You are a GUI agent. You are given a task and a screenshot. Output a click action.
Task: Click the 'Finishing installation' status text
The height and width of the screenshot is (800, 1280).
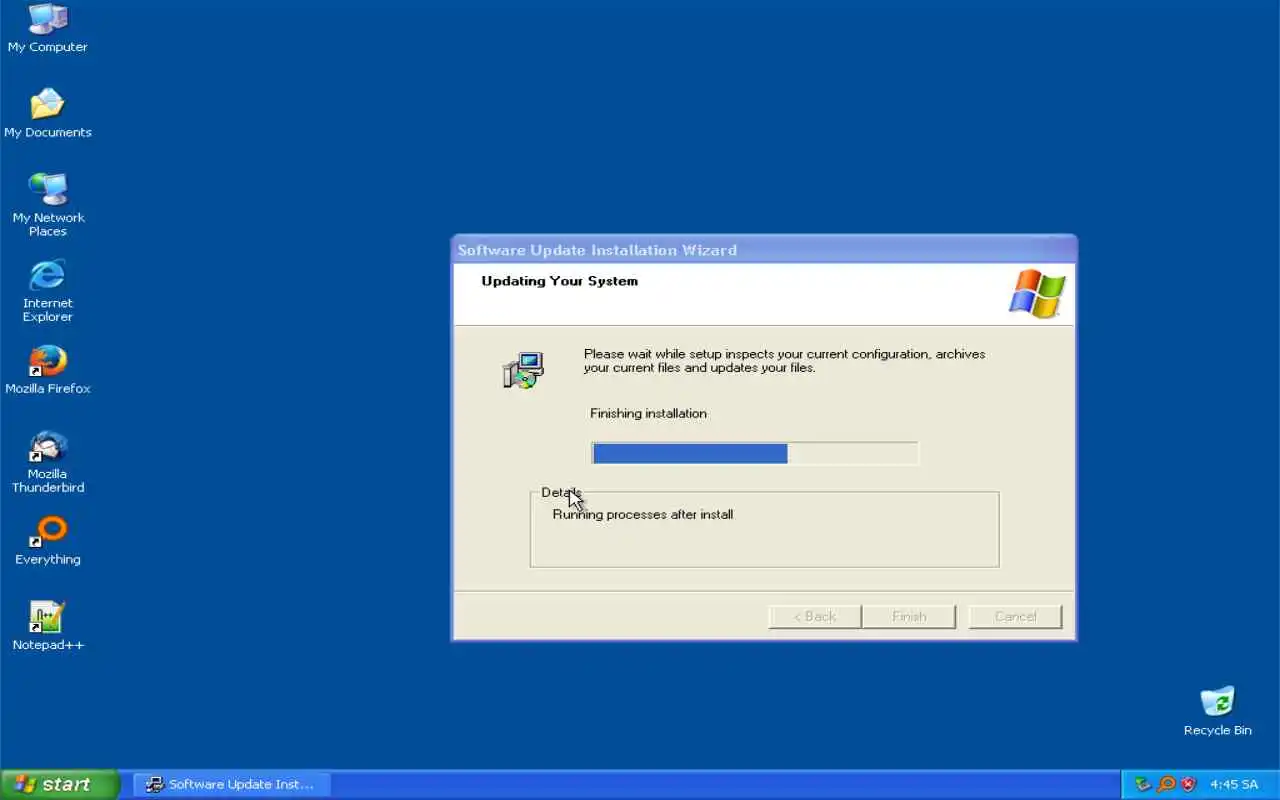[648, 413]
